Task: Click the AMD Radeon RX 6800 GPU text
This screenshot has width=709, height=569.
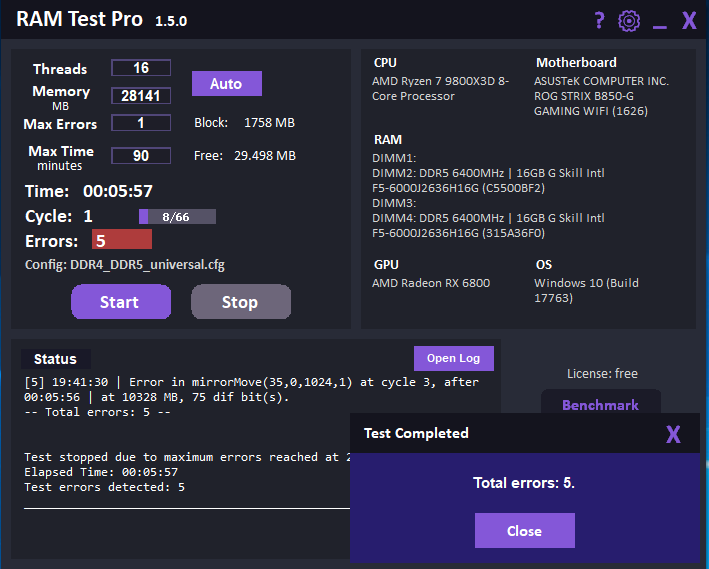Action: (x=431, y=283)
